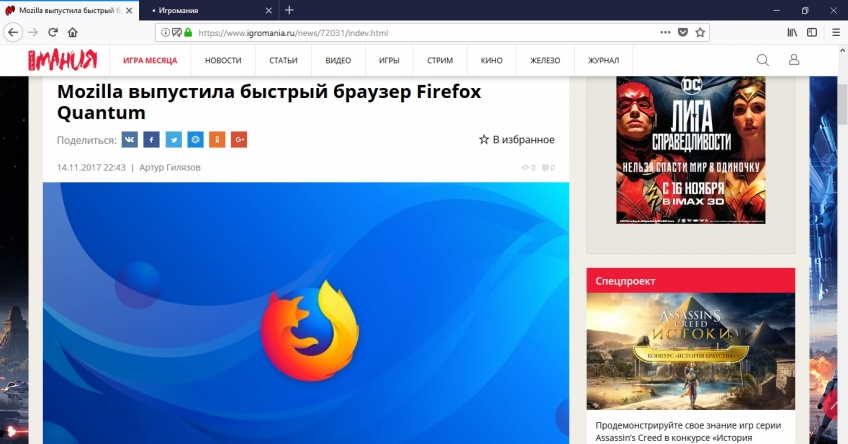Viewport: 848px width, 444px height.
Task: Toggle the sidebar view icon
Action: [x=812, y=32]
